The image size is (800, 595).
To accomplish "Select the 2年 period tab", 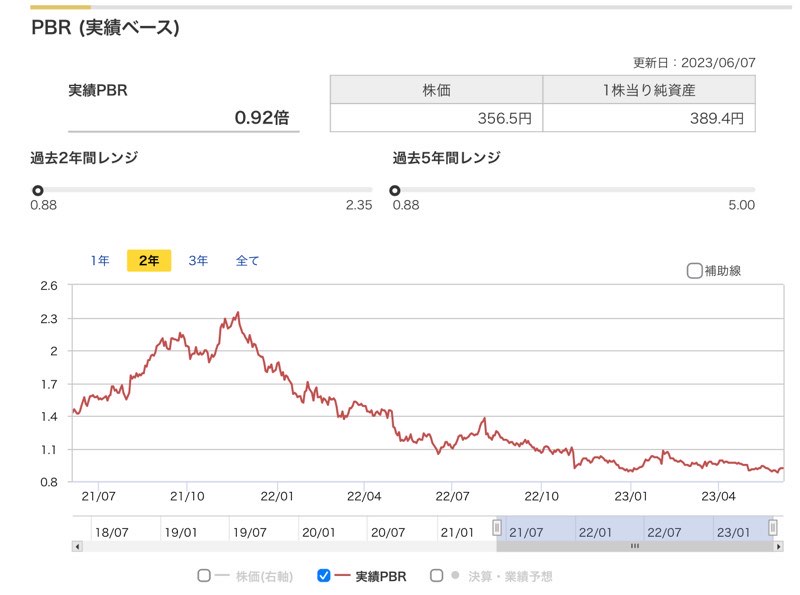I will [149, 261].
